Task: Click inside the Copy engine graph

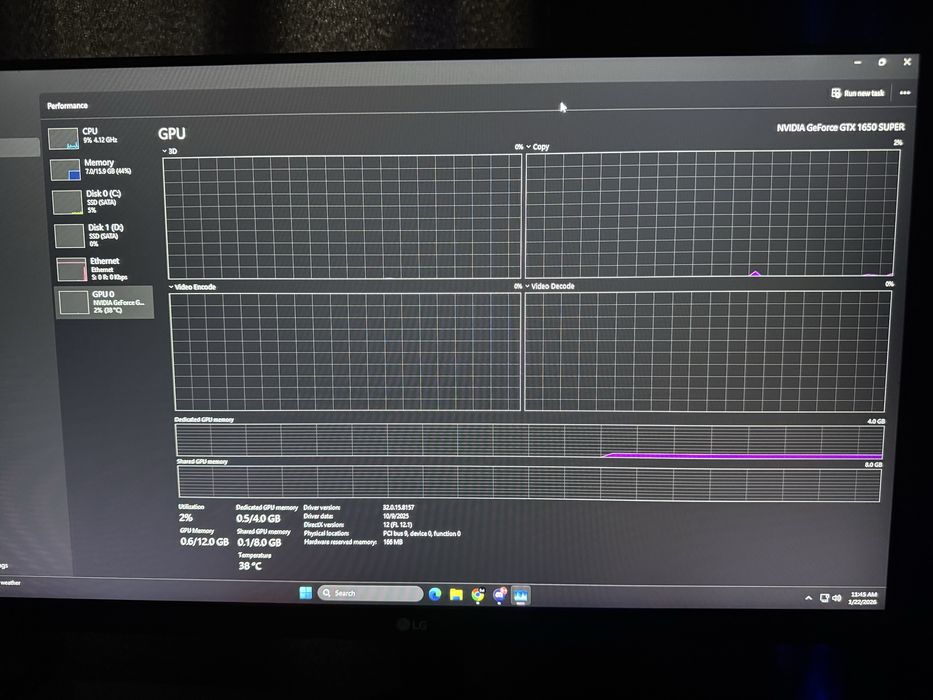Action: coord(712,213)
